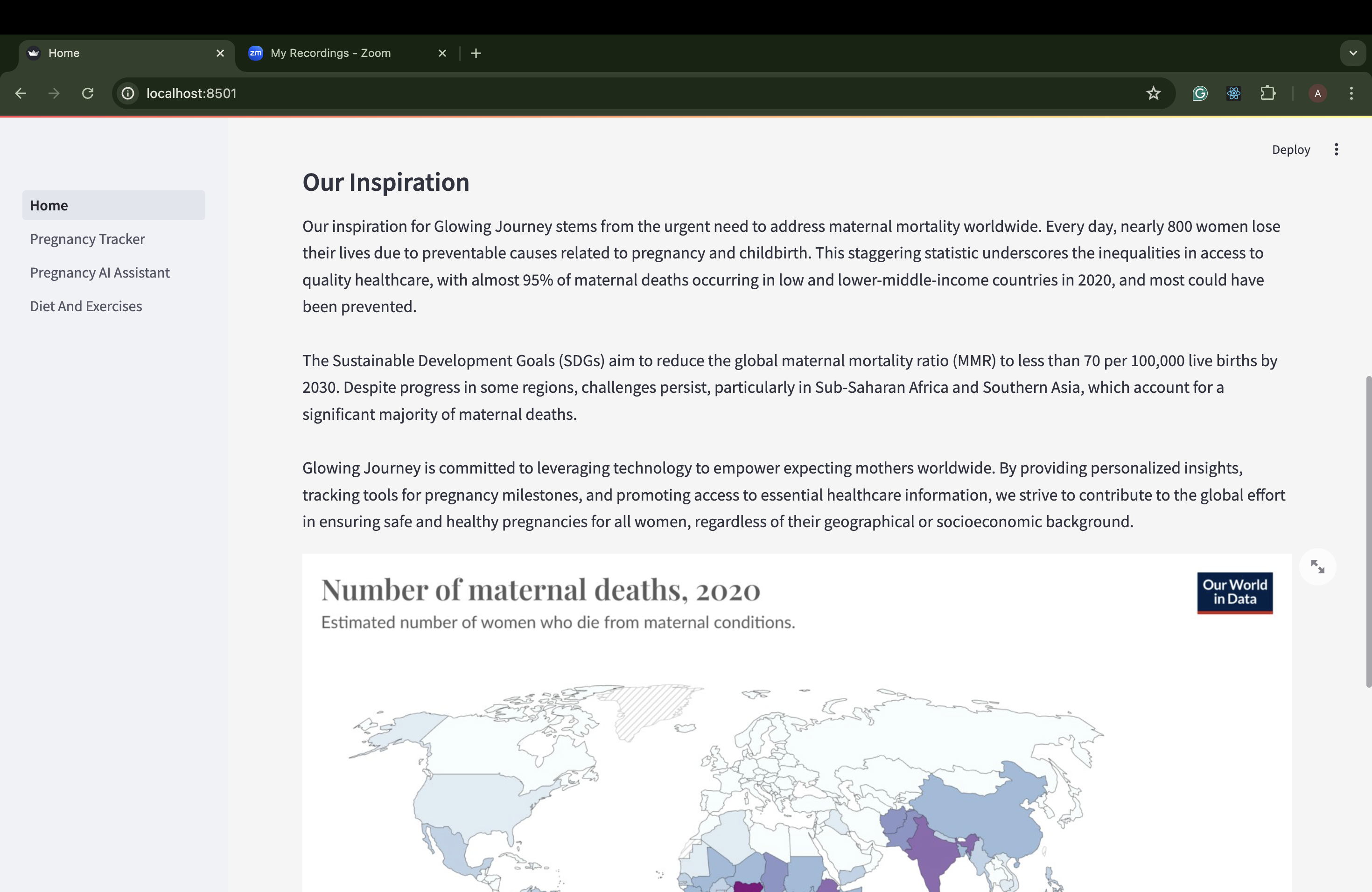Open the Pregnancy AI Assistant page

pos(100,272)
